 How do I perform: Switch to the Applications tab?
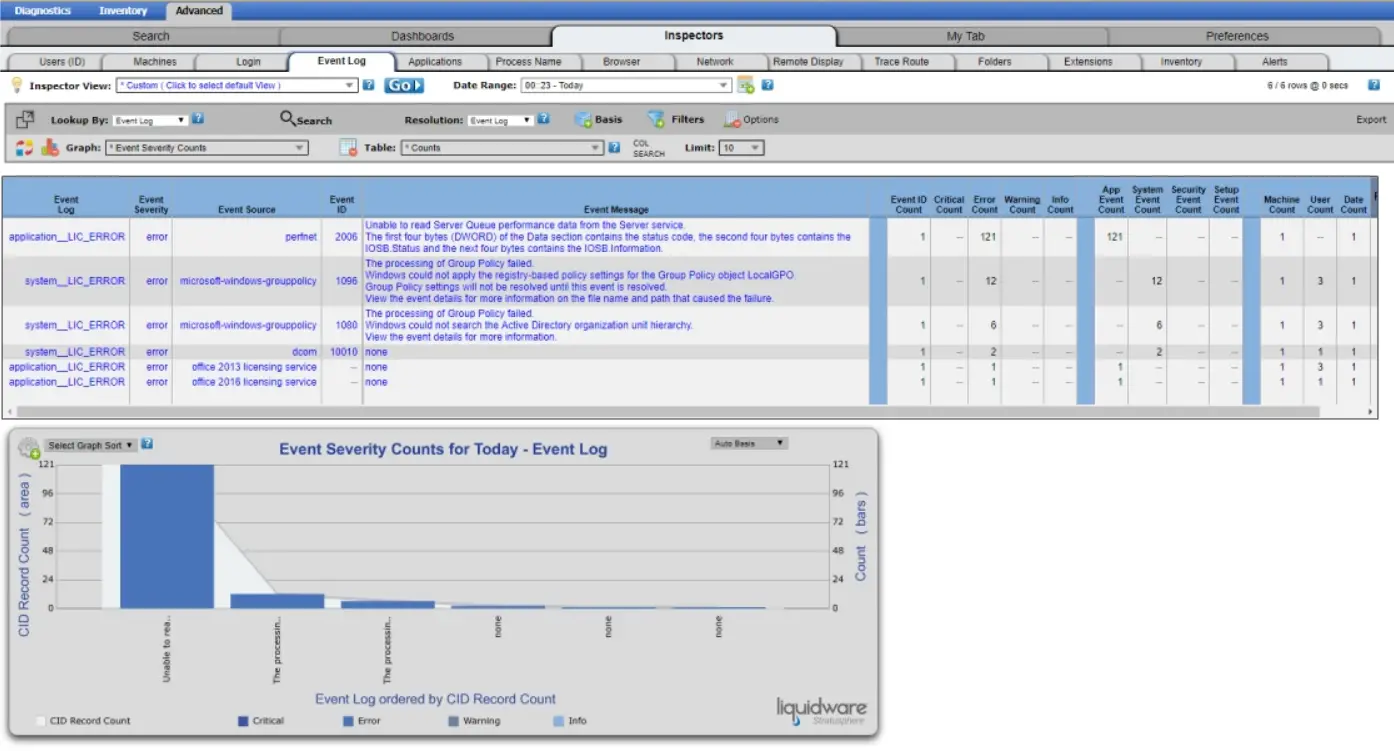437,61
